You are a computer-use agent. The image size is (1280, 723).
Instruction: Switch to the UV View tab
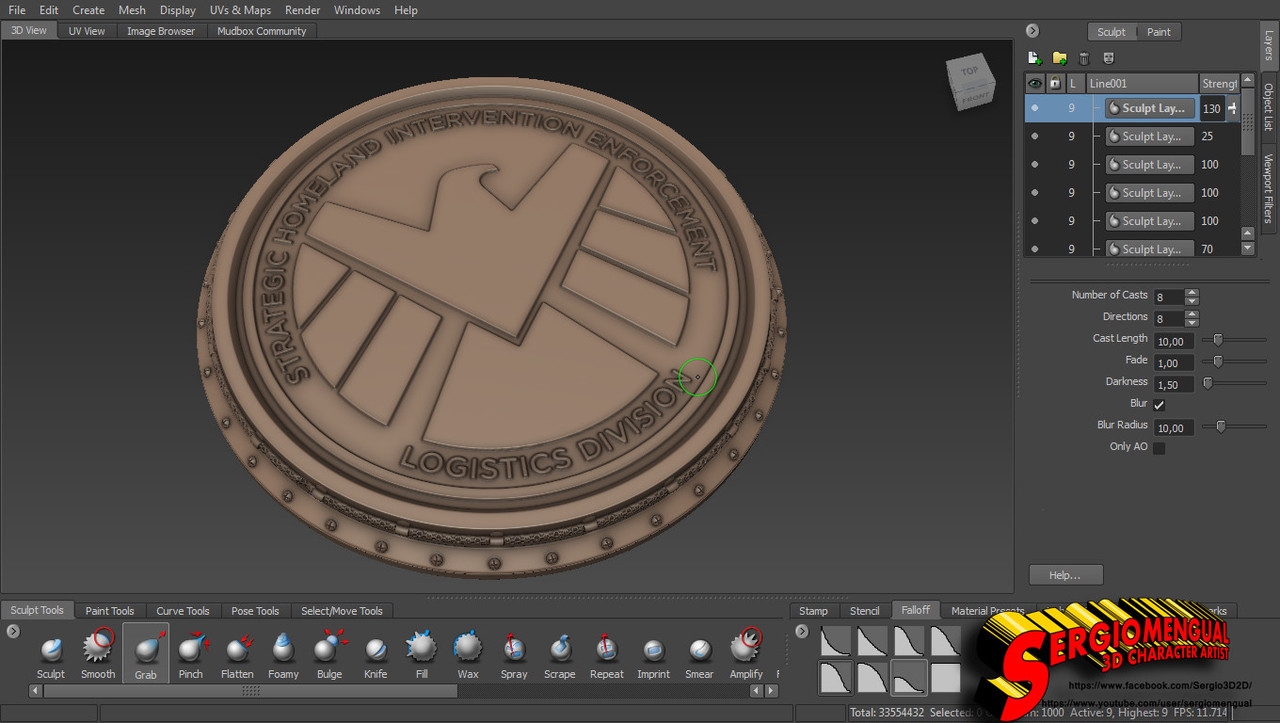click(87, 31)
